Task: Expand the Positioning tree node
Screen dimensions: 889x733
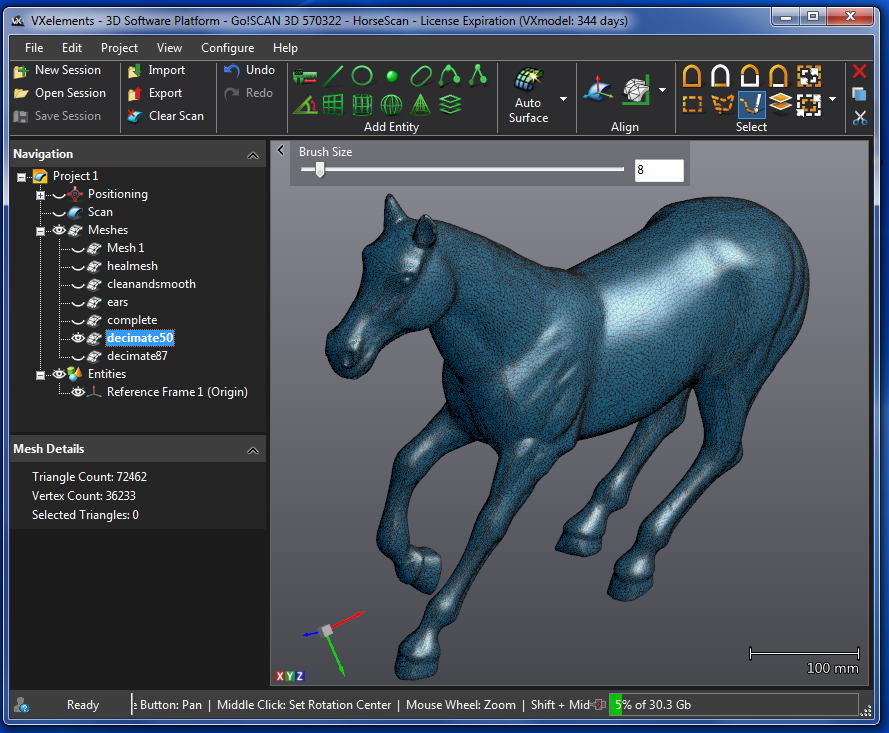Action: pyautogui.click(x=40, y=195)
